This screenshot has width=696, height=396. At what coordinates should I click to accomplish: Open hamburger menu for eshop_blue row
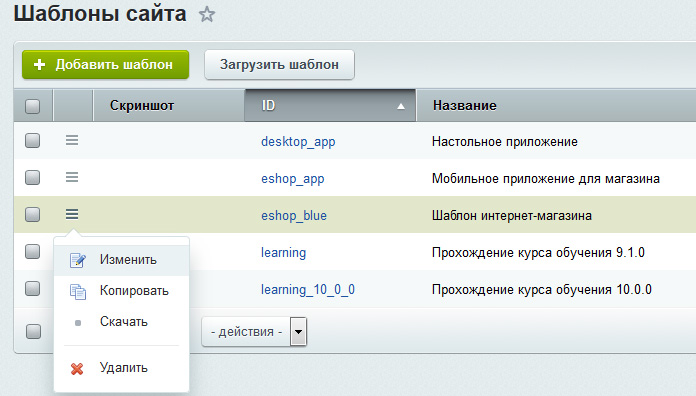(72, 214)
